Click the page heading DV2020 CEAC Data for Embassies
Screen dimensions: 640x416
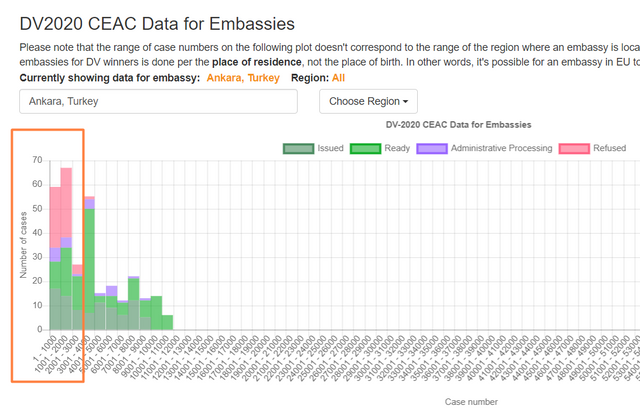tap(157, 24)
